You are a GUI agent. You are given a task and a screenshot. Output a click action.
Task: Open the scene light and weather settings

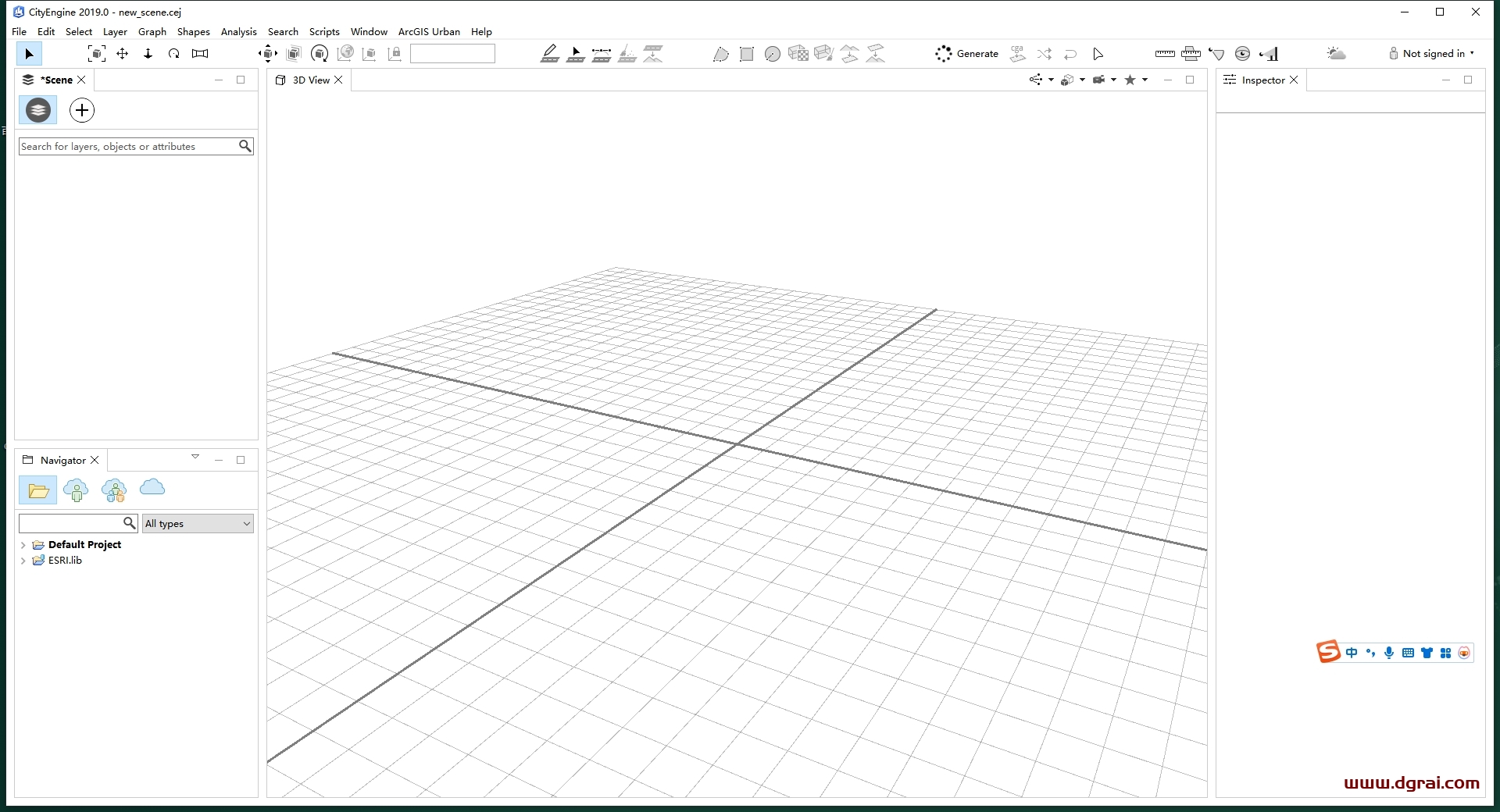[x=1337, y=54]
